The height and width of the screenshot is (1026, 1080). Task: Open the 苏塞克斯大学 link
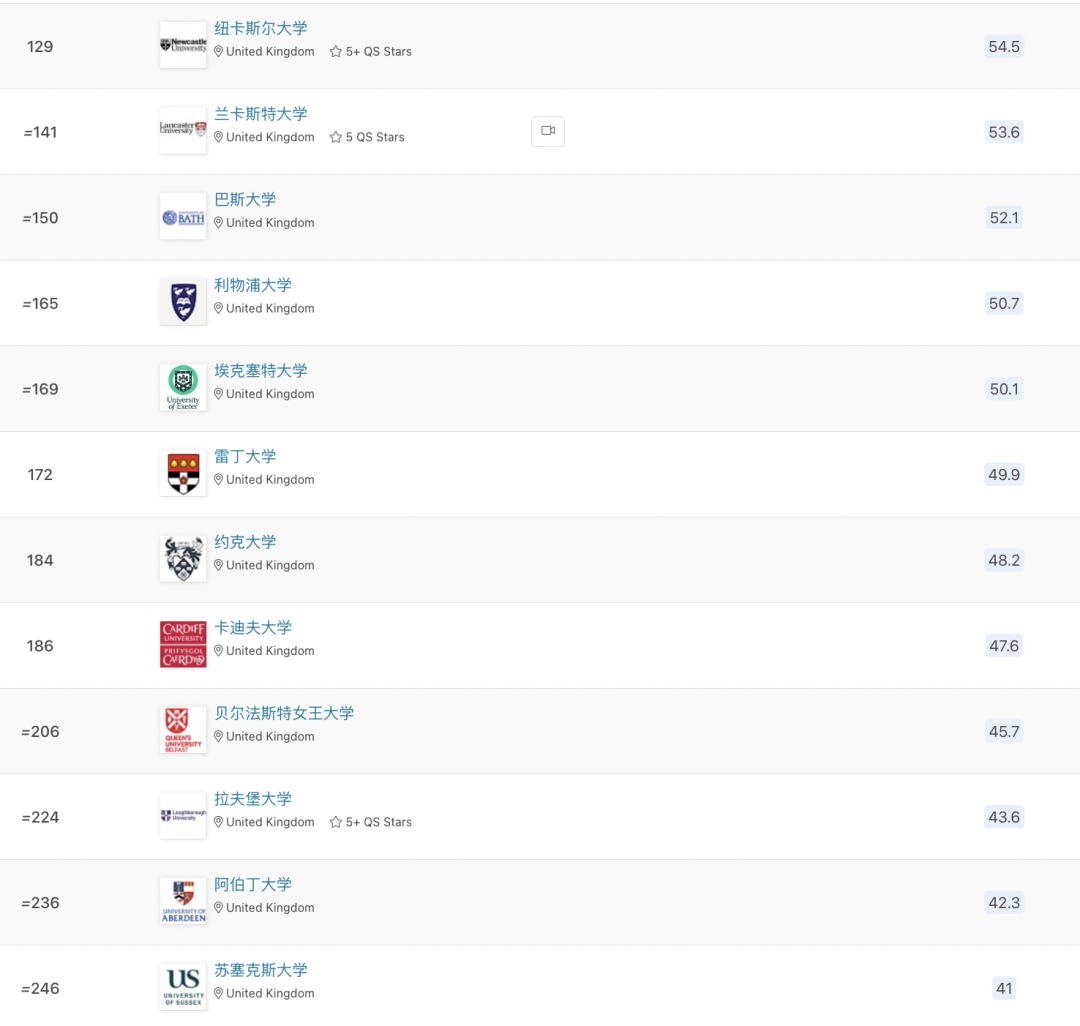pos(260,970)
